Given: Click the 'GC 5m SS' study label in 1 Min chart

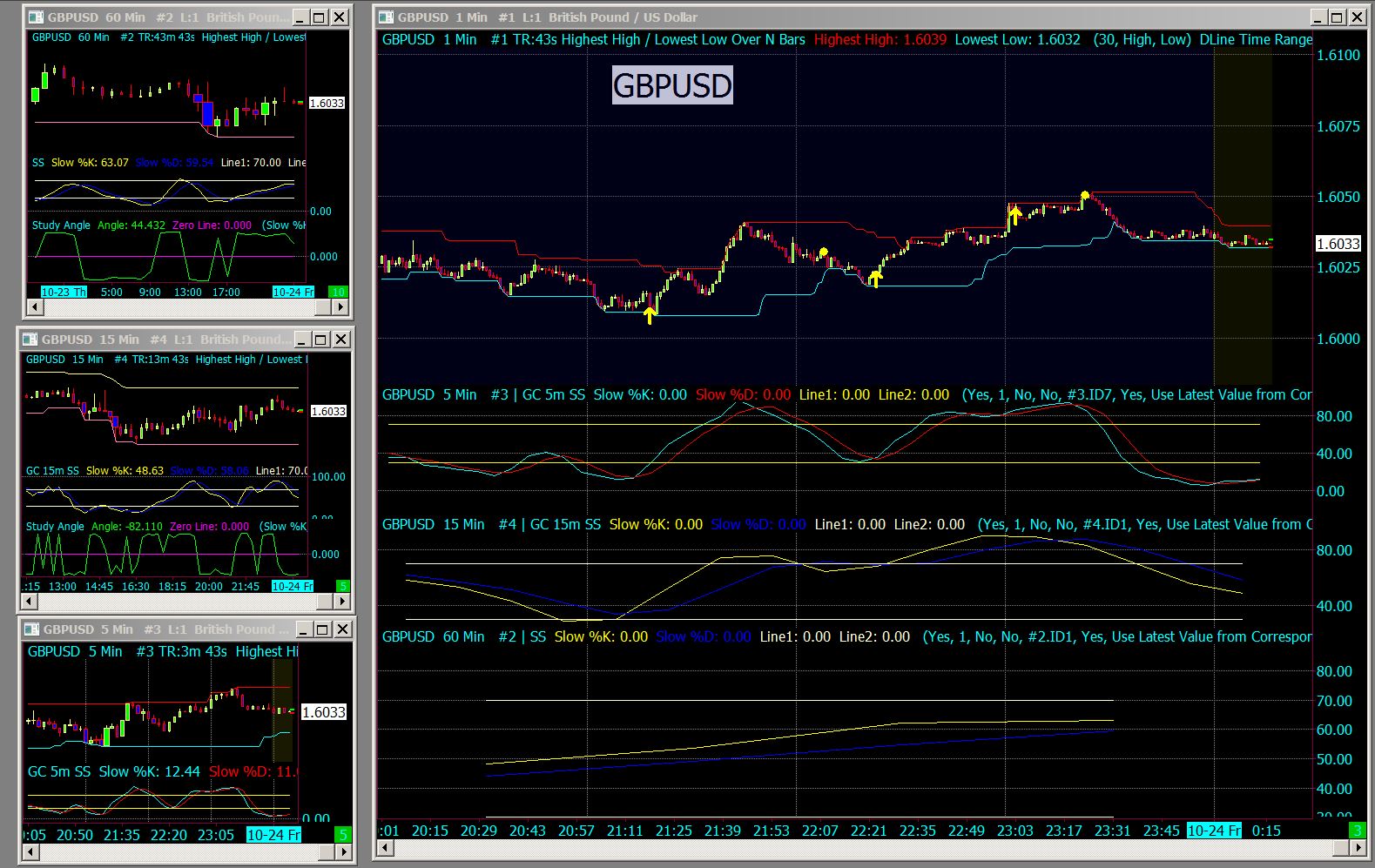Looking at the screenshot, I should [554, 395].
